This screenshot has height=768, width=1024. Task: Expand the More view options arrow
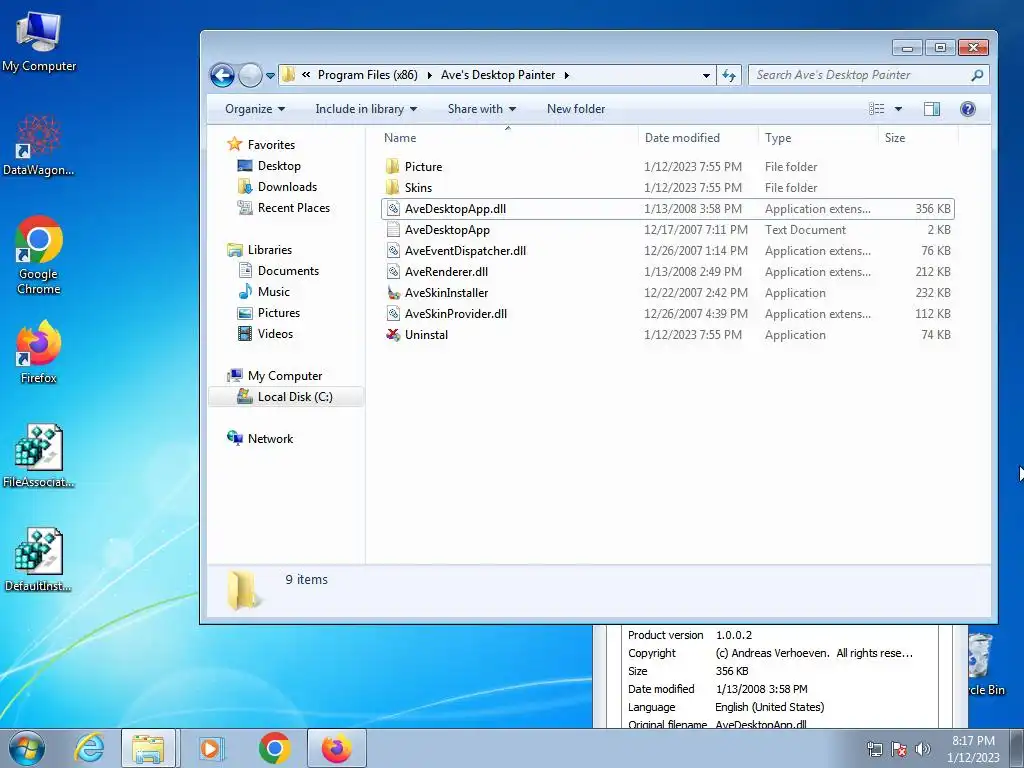(x=898, y=109)
